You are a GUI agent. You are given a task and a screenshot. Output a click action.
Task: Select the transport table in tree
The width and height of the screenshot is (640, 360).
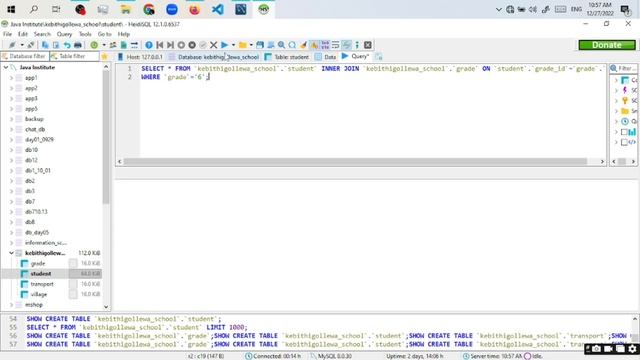(42, 284)
